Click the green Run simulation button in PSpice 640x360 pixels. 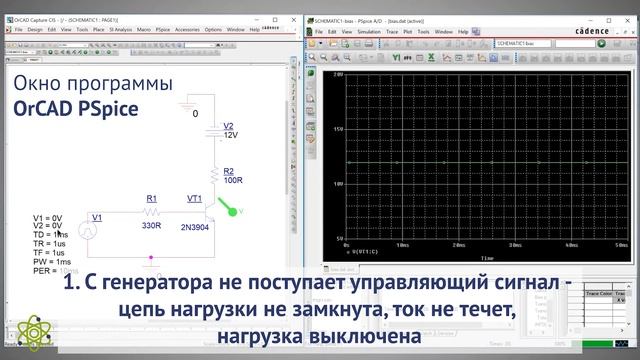click(601, 43)
